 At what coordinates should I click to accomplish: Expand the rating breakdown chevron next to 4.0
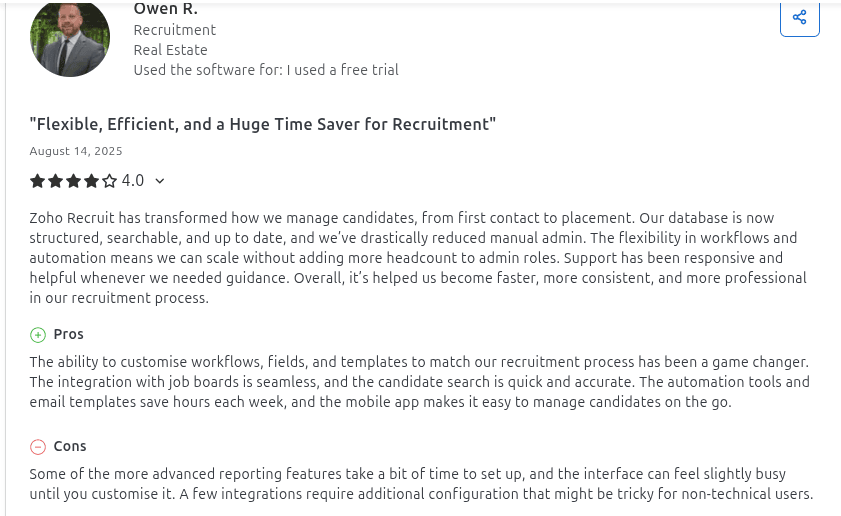coord(160,182)
